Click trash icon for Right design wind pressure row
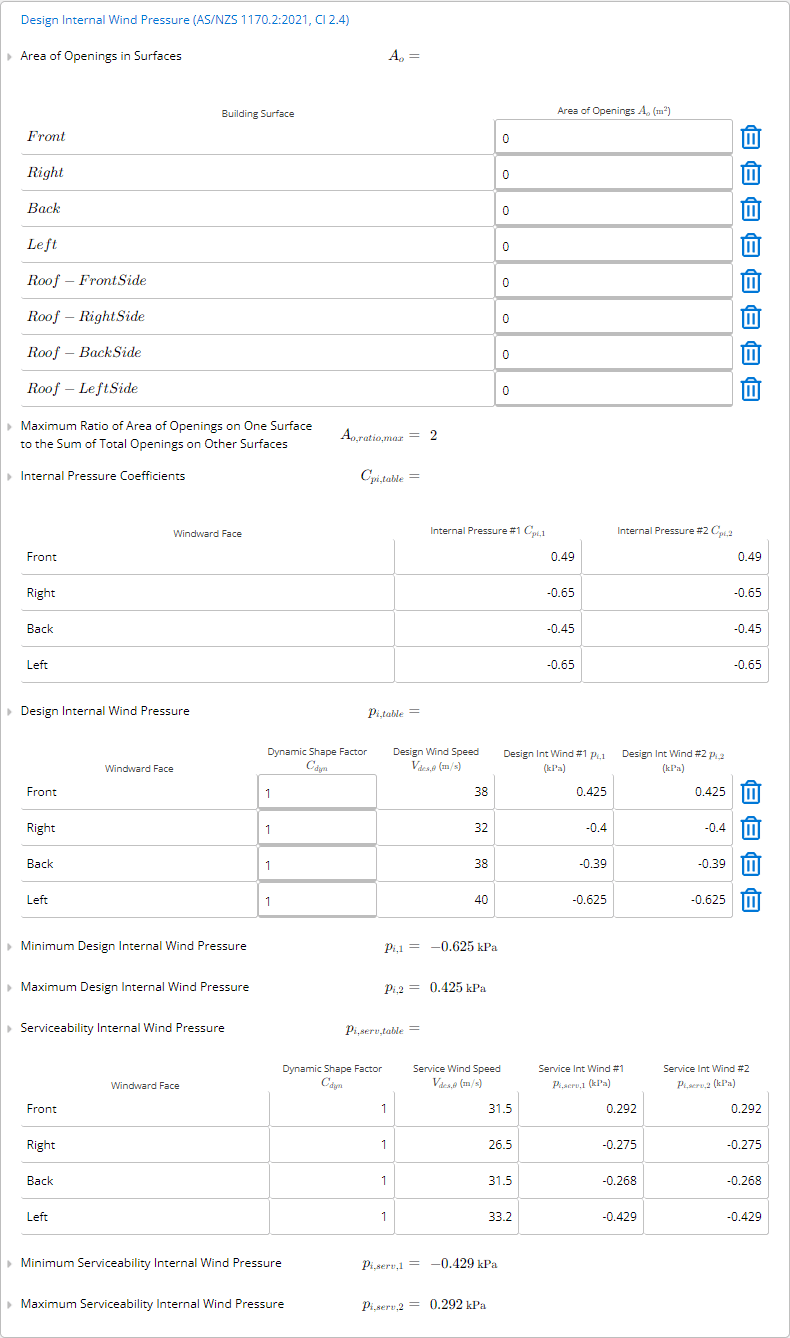Image resolution: width=790 pixels, height=1338 pixels. tap(751, 829)
